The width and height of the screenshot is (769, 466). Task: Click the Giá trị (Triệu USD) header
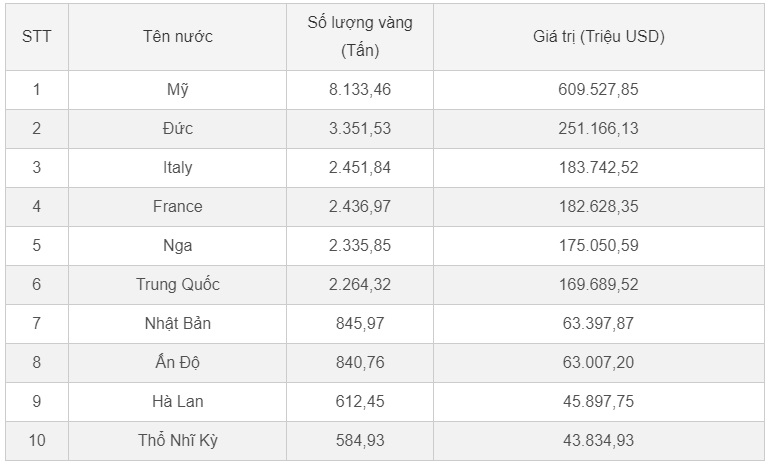pos(598,36)
